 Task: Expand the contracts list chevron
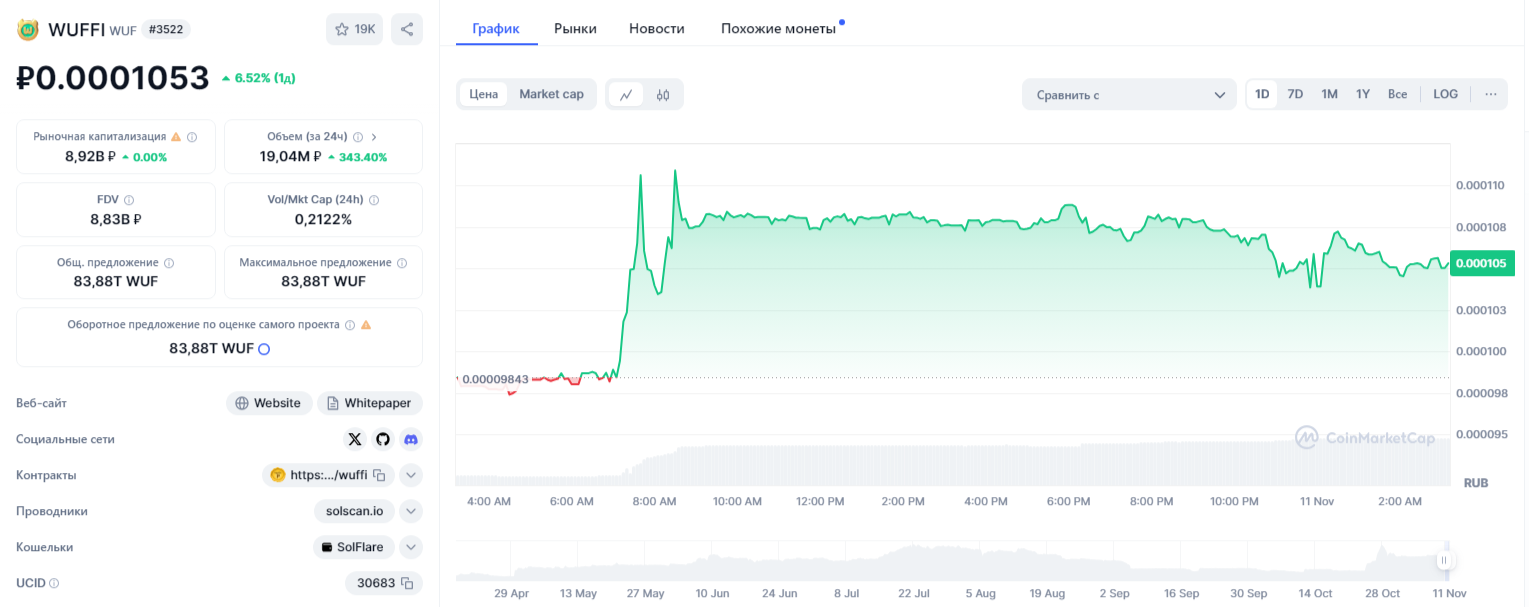pyautogui.click(x=411, y=475)
